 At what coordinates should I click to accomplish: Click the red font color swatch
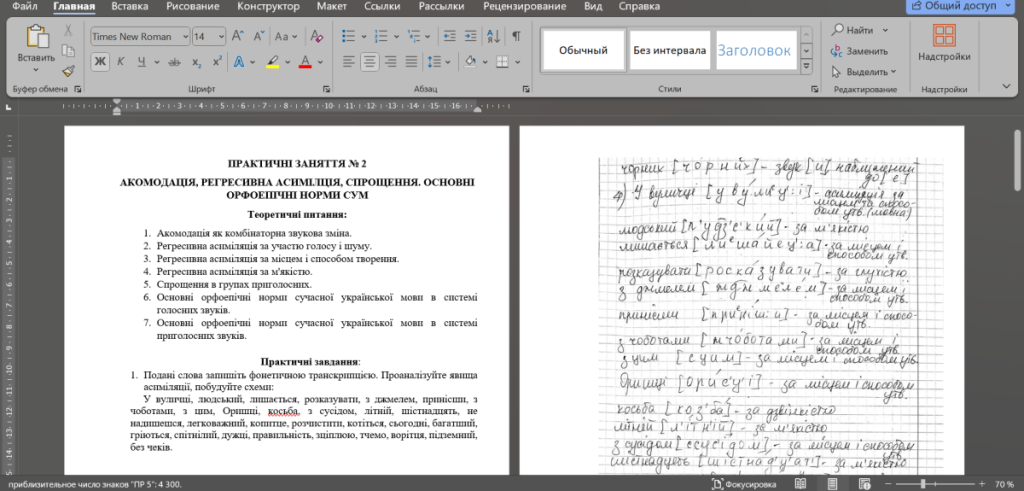[306, 62]
